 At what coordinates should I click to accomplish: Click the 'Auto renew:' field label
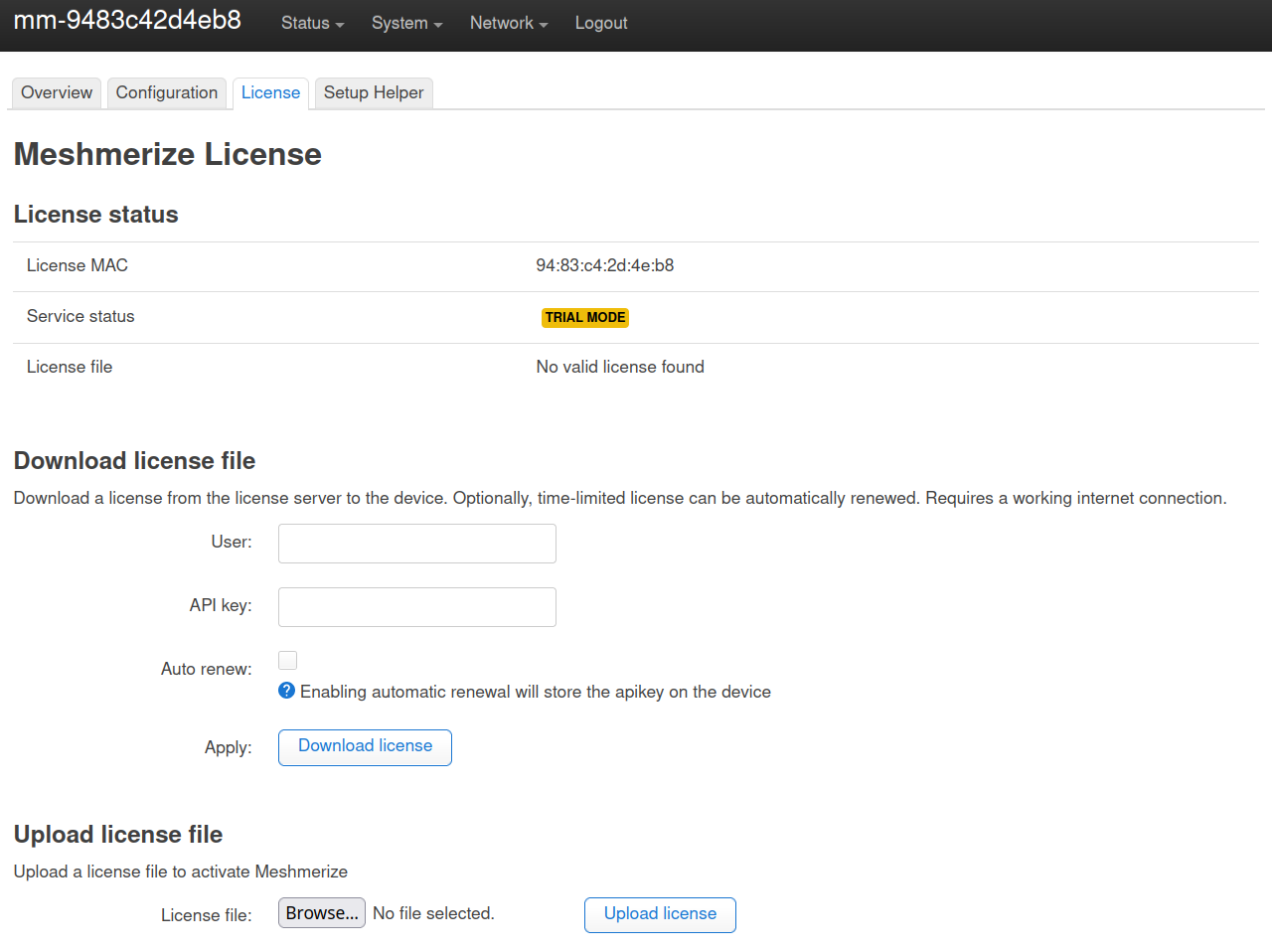(x=207, y=669)
